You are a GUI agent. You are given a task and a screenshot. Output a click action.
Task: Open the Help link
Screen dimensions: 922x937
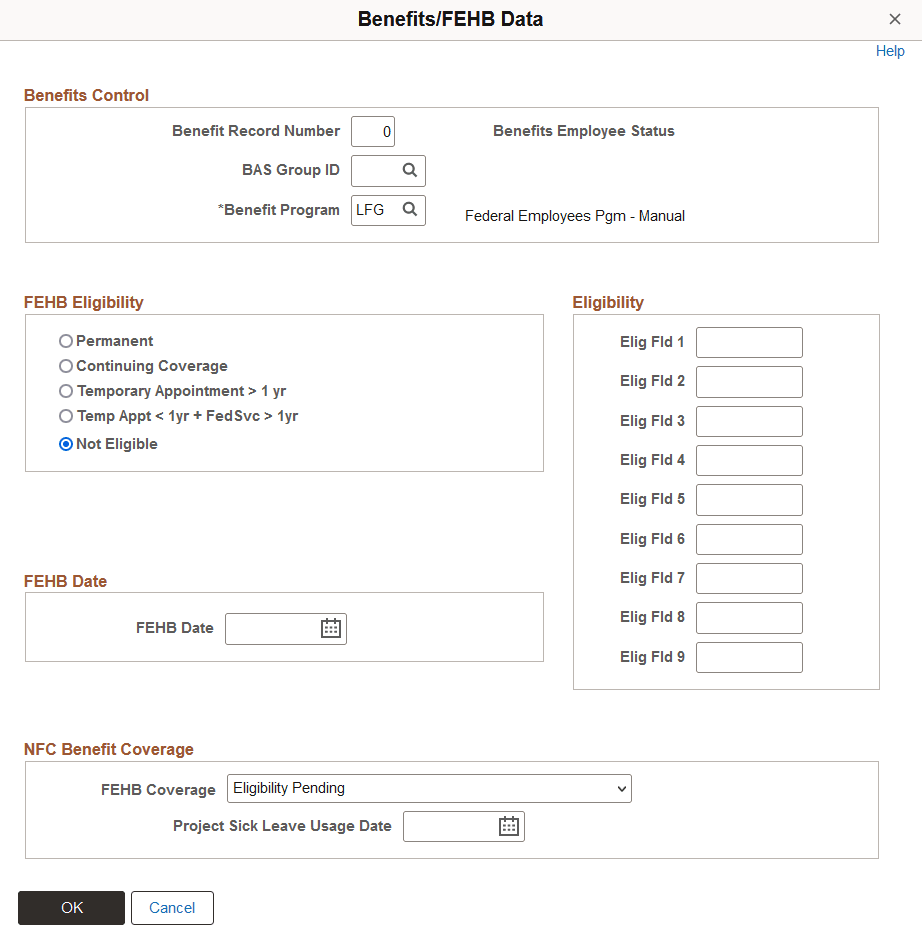pos(889,50)
